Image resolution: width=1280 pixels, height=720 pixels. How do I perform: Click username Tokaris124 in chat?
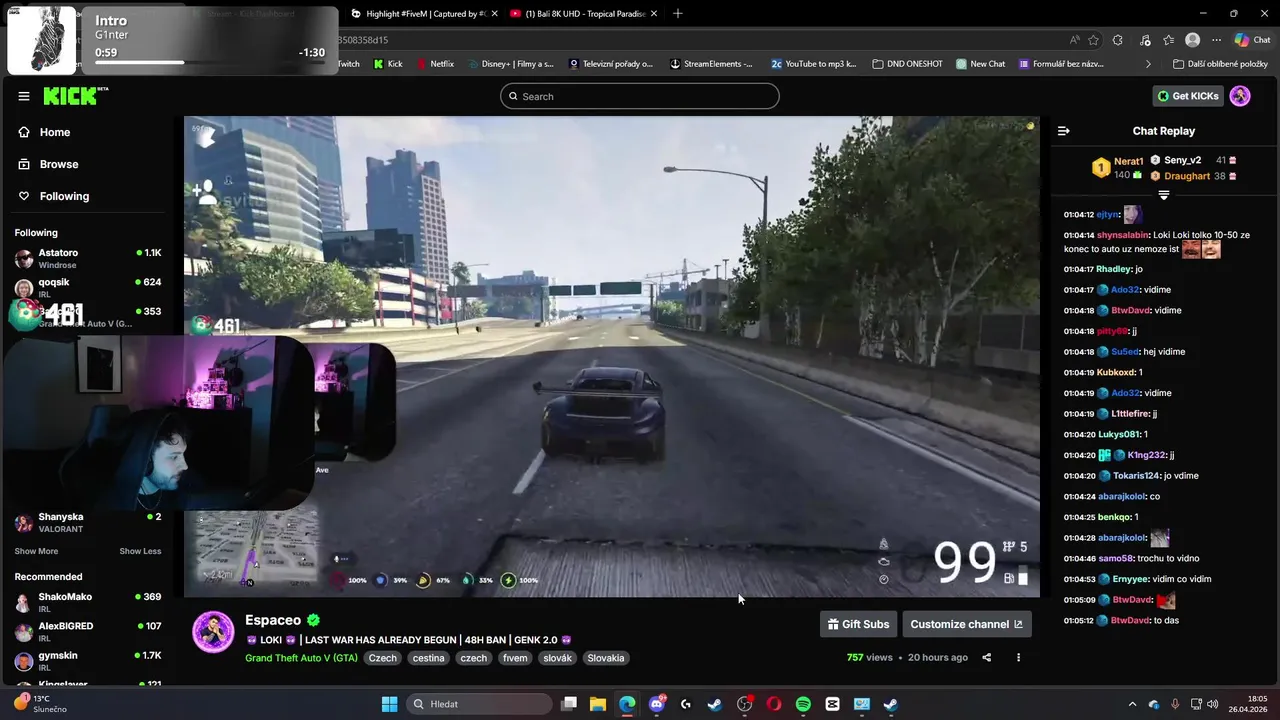click(x=1136, y=476)
